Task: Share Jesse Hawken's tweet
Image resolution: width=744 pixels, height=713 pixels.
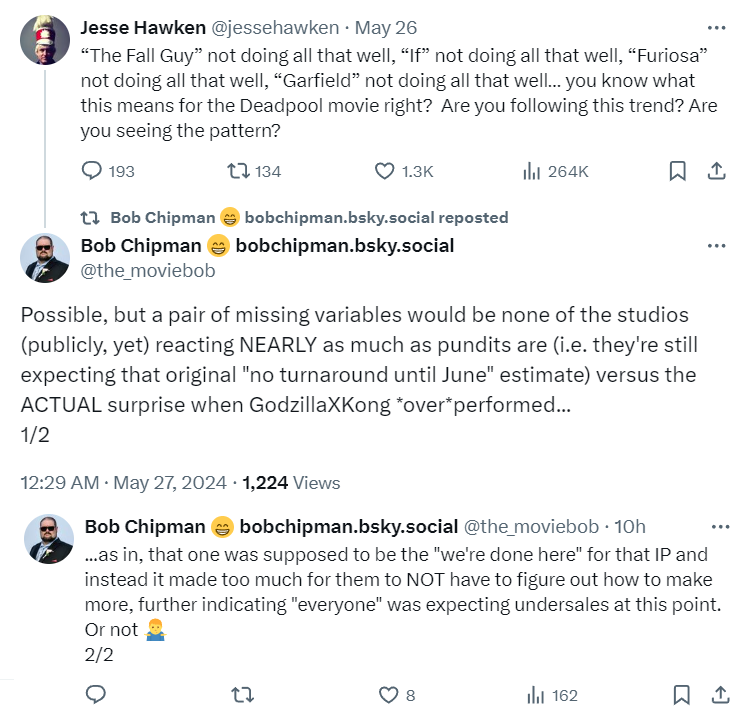Action: 716,172
